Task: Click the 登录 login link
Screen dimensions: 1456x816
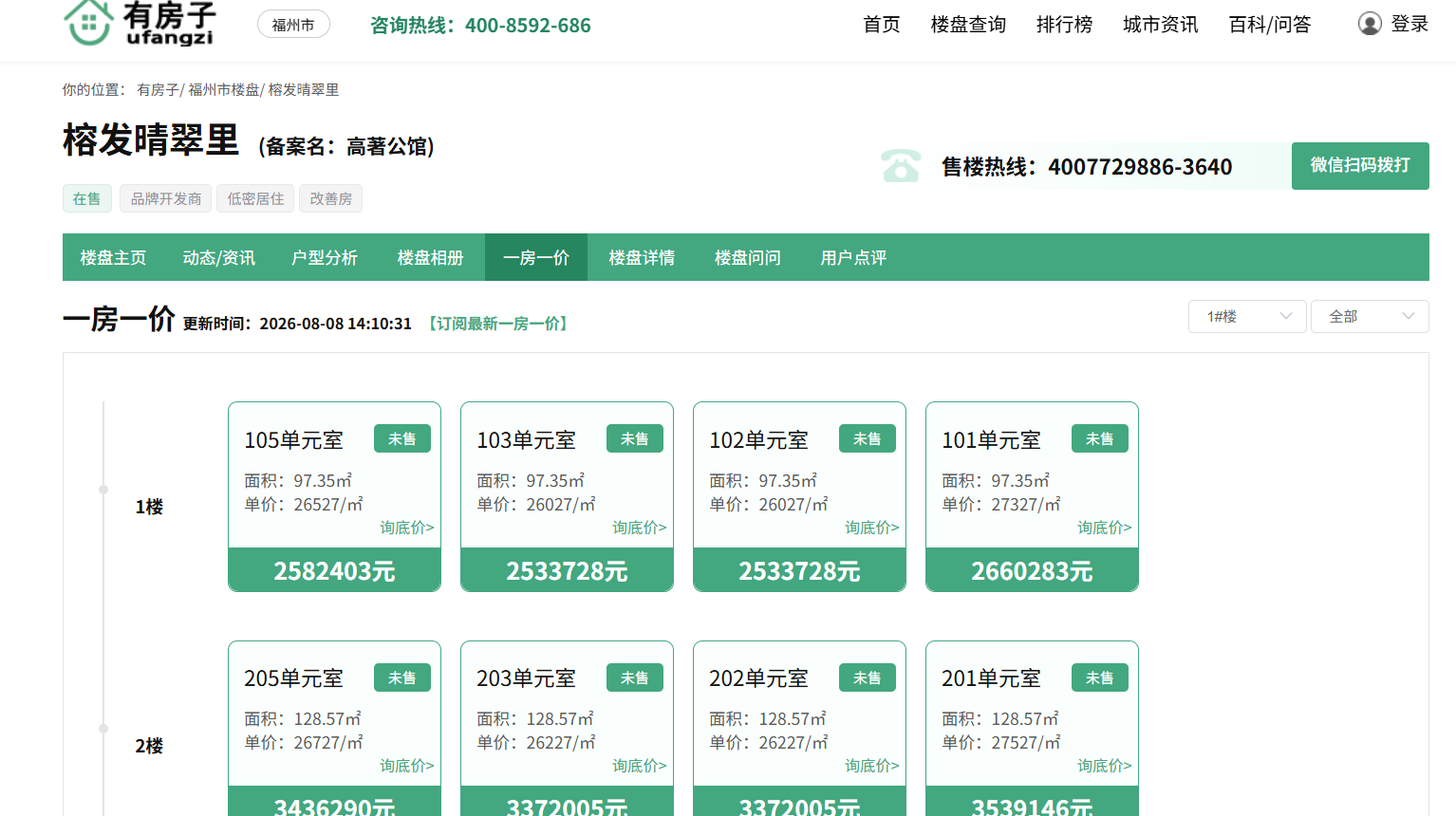Action: pos(1409,25)
